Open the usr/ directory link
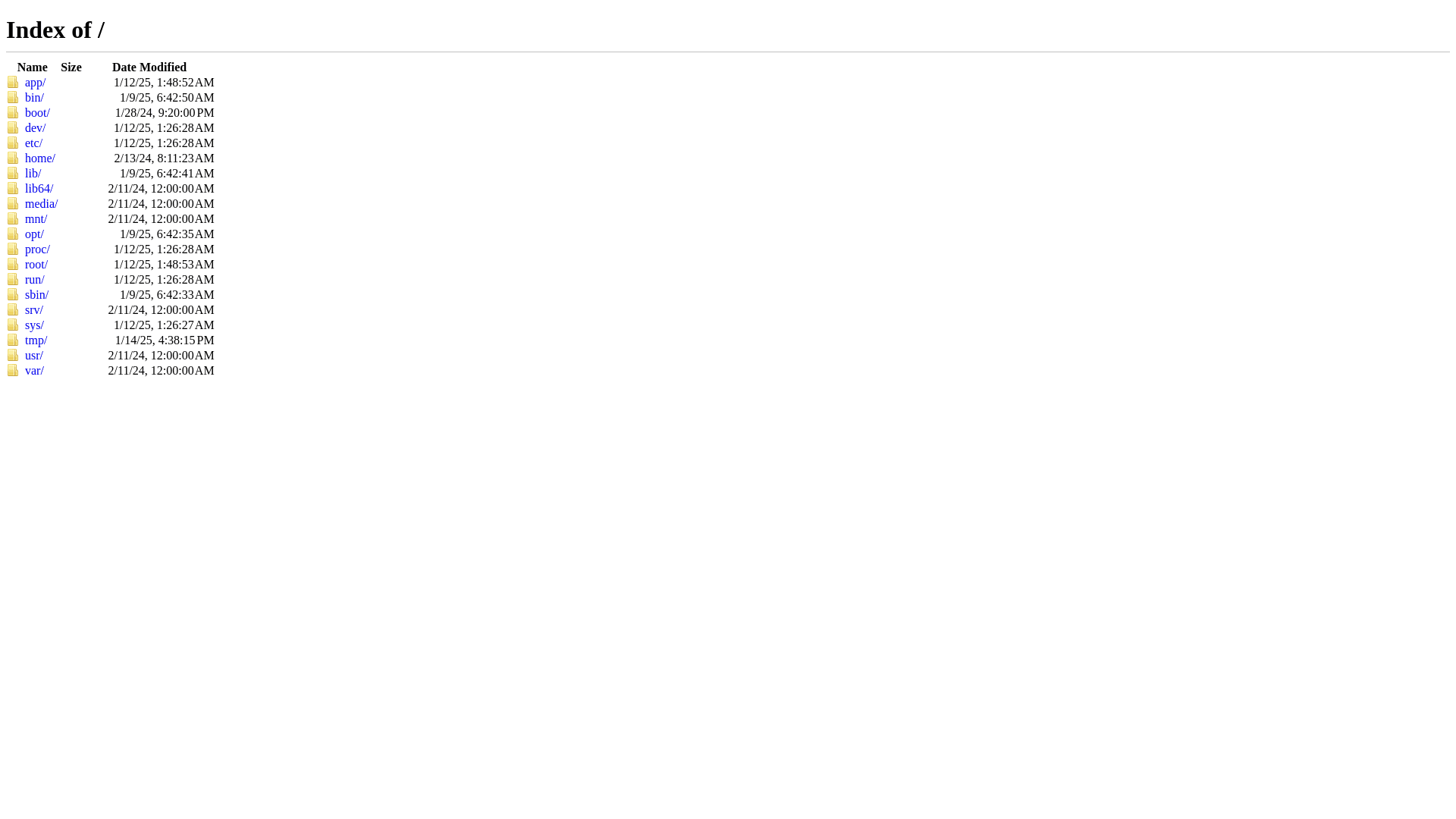 pyautogui.click(x=34, y=355)
